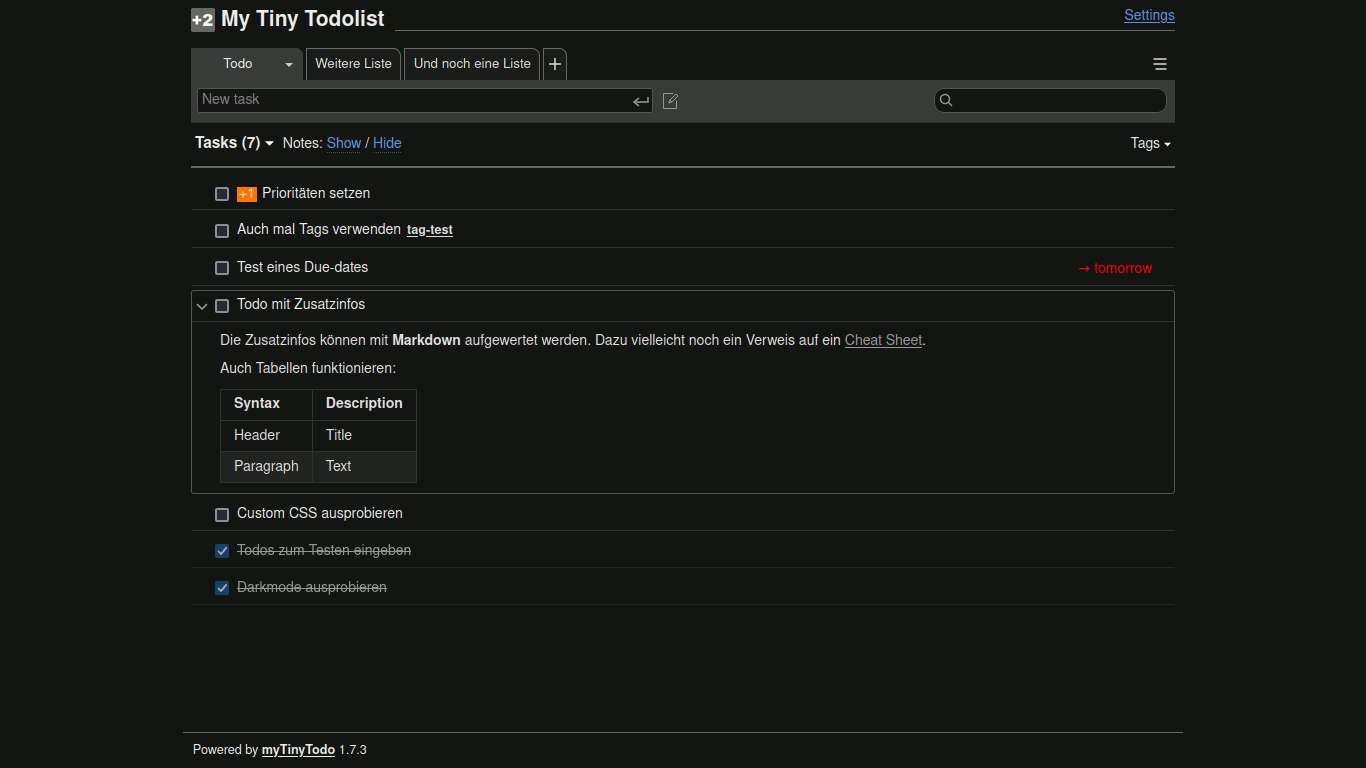This screenshot has height=768, width=1366.
Task: Open the Tags dropdown
Action: pos(1150,143)
